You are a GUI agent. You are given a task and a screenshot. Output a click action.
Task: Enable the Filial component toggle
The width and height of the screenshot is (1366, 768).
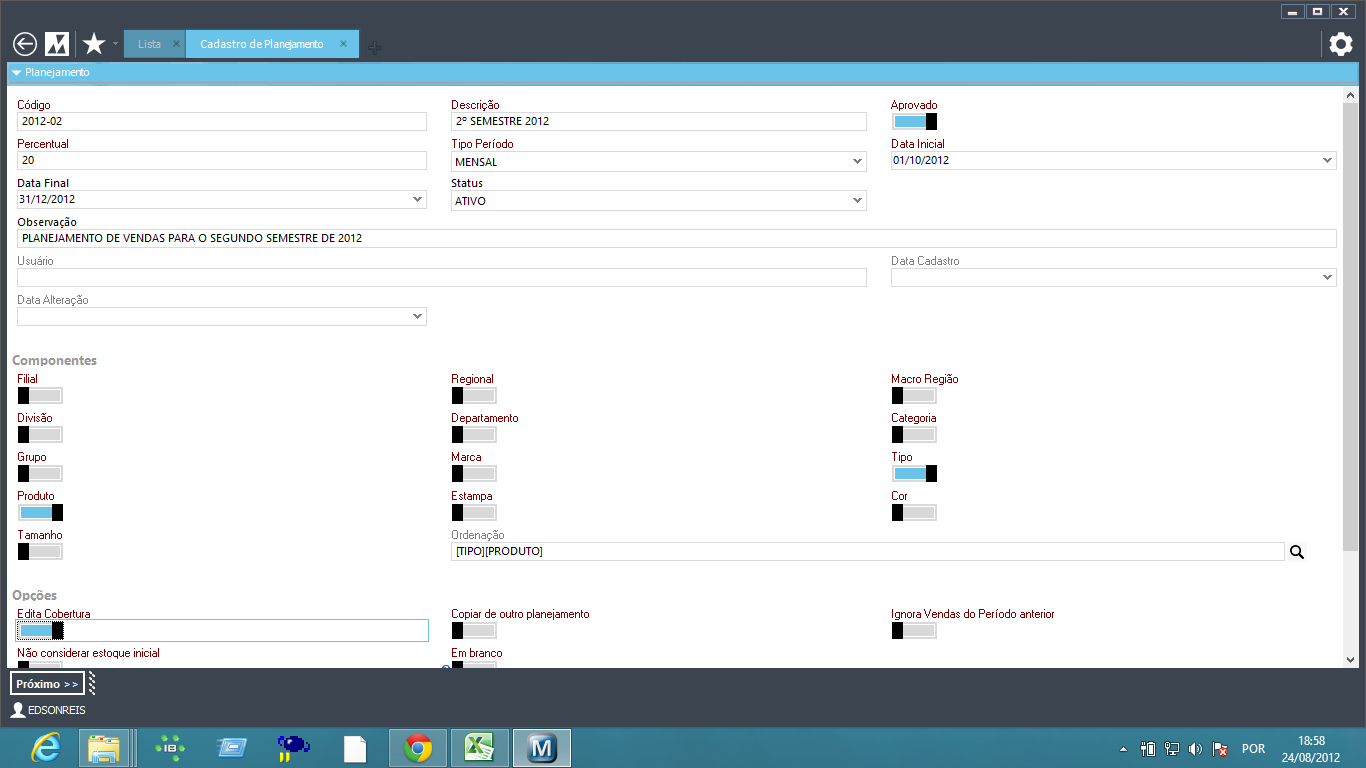coord(40,396)
